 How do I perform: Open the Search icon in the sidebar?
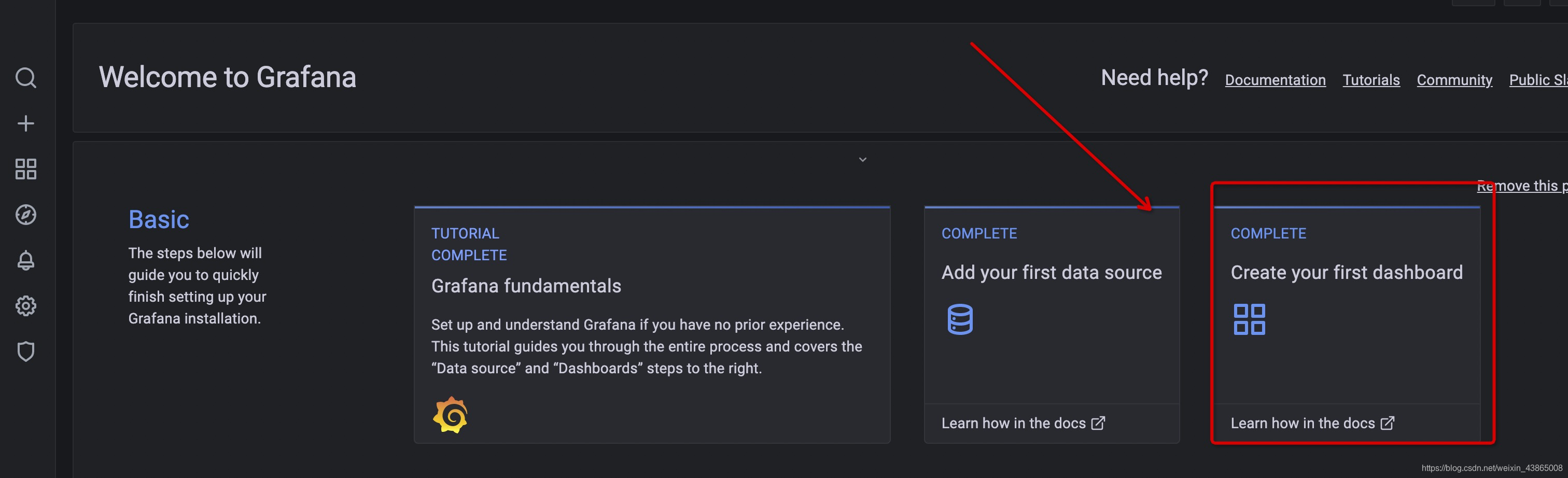coord(25,78)
